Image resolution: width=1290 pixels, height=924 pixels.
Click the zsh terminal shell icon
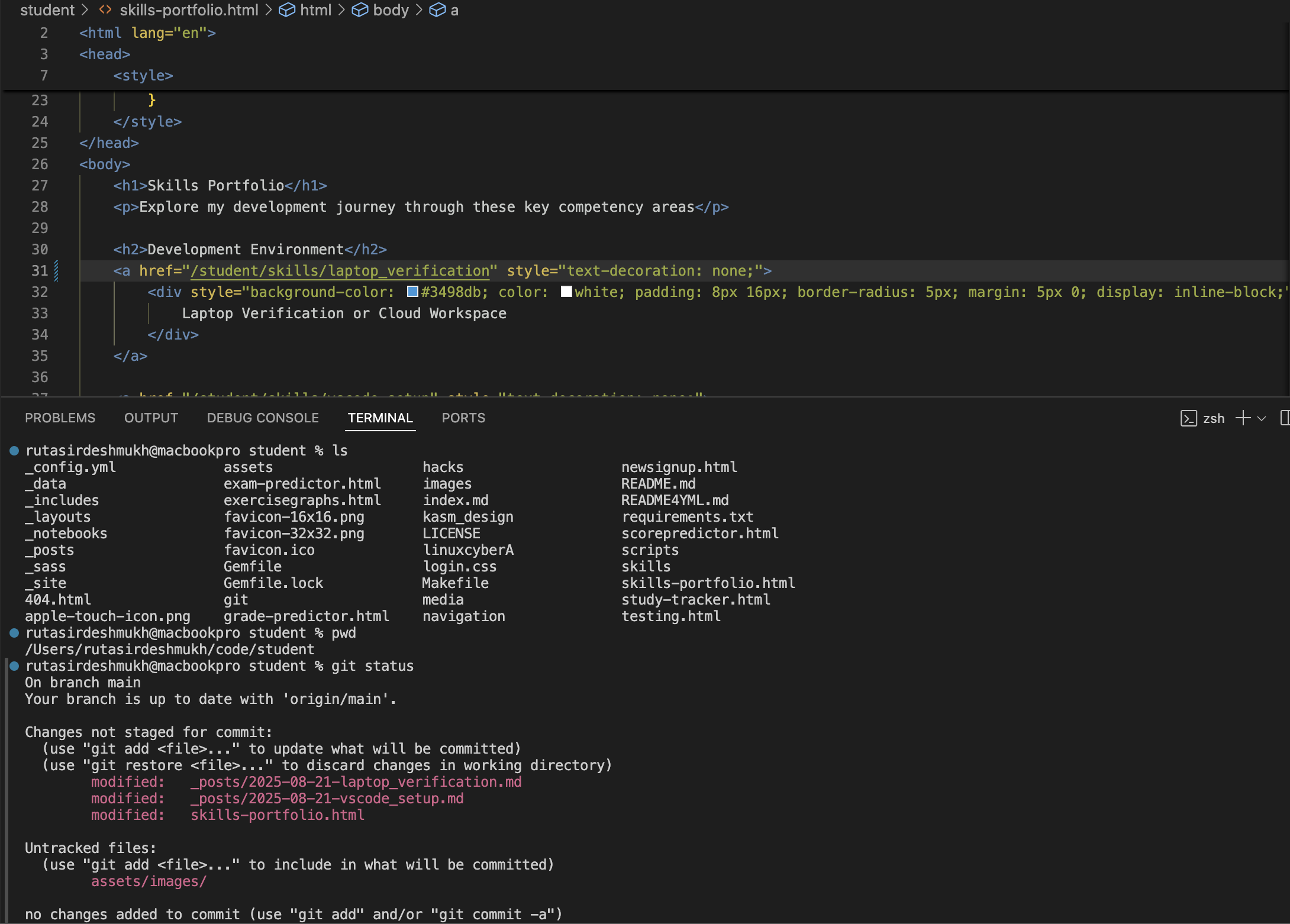1188,418
